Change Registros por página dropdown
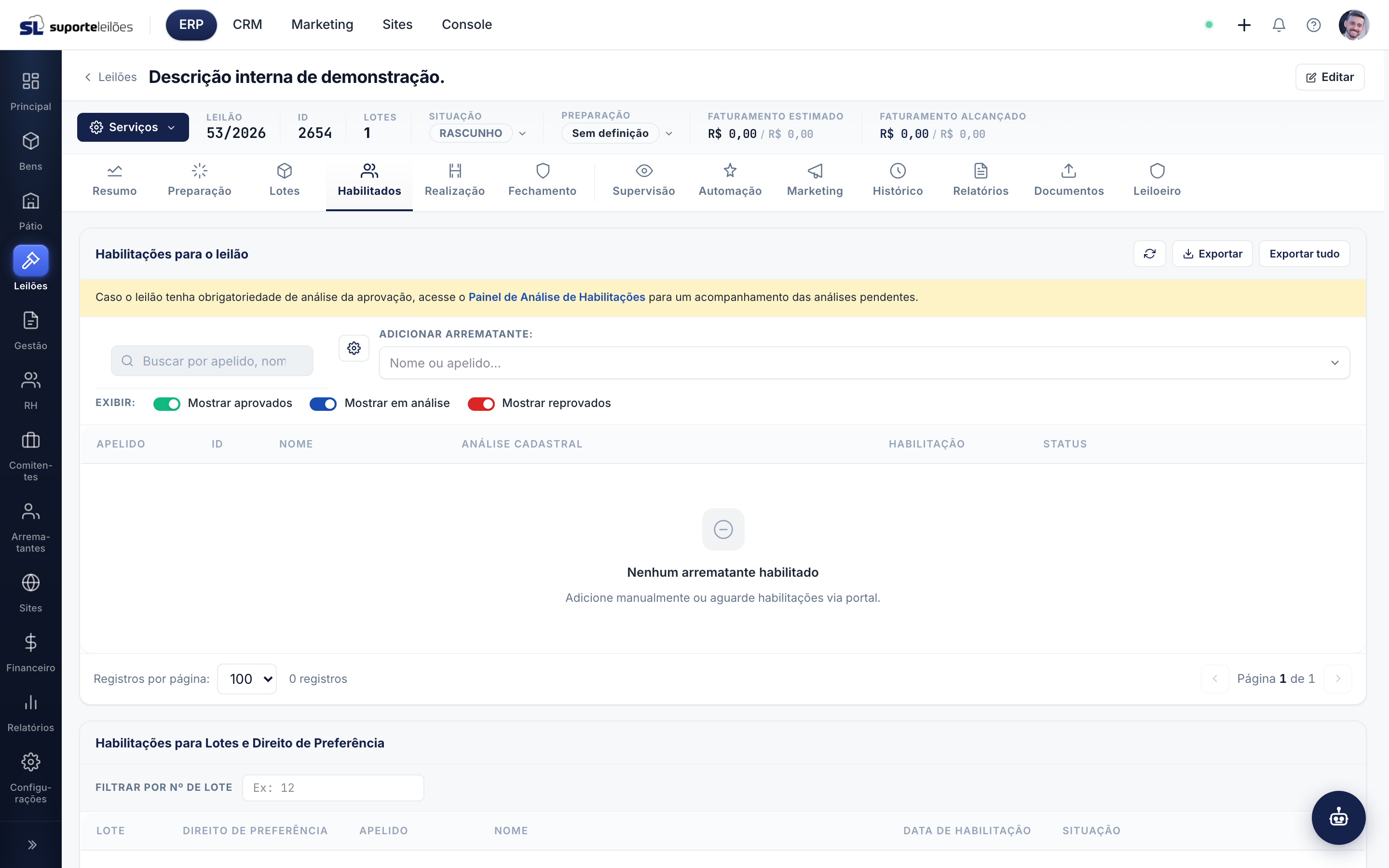This screenshot has width=1389, height=868. pyautogui.click(x=247, y=678)
